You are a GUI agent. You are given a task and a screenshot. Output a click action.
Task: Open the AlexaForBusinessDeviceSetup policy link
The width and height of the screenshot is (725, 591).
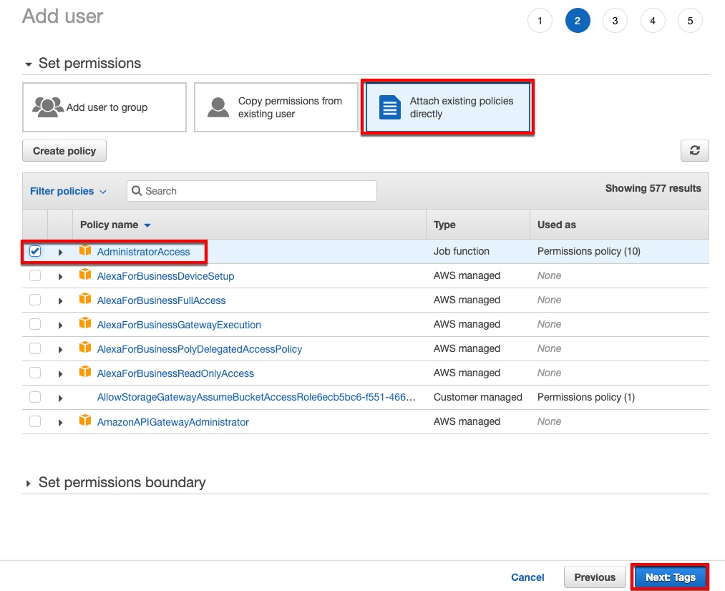pos(166,276)
